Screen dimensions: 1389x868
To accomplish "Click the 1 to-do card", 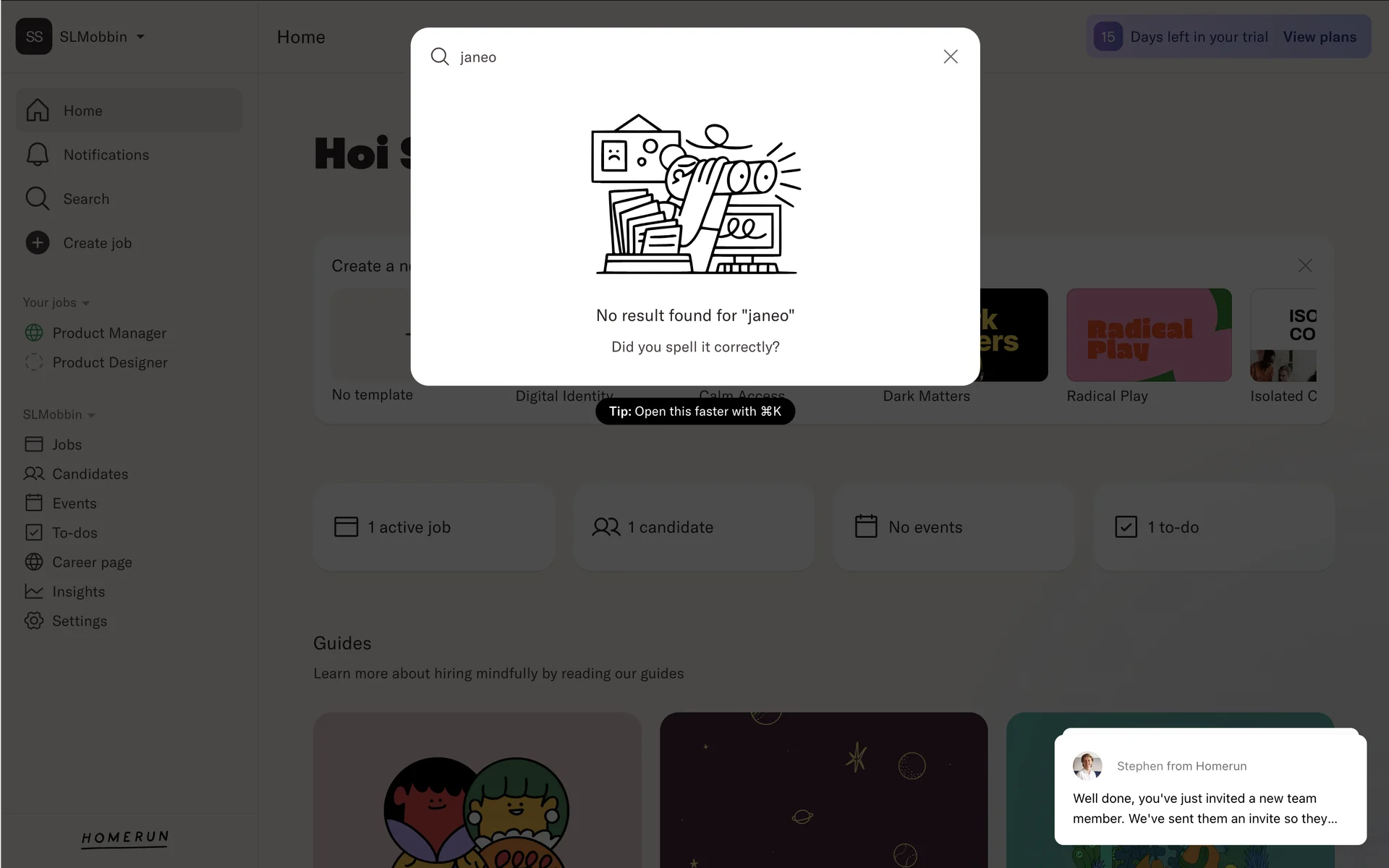I will [x=1214, y=527].
